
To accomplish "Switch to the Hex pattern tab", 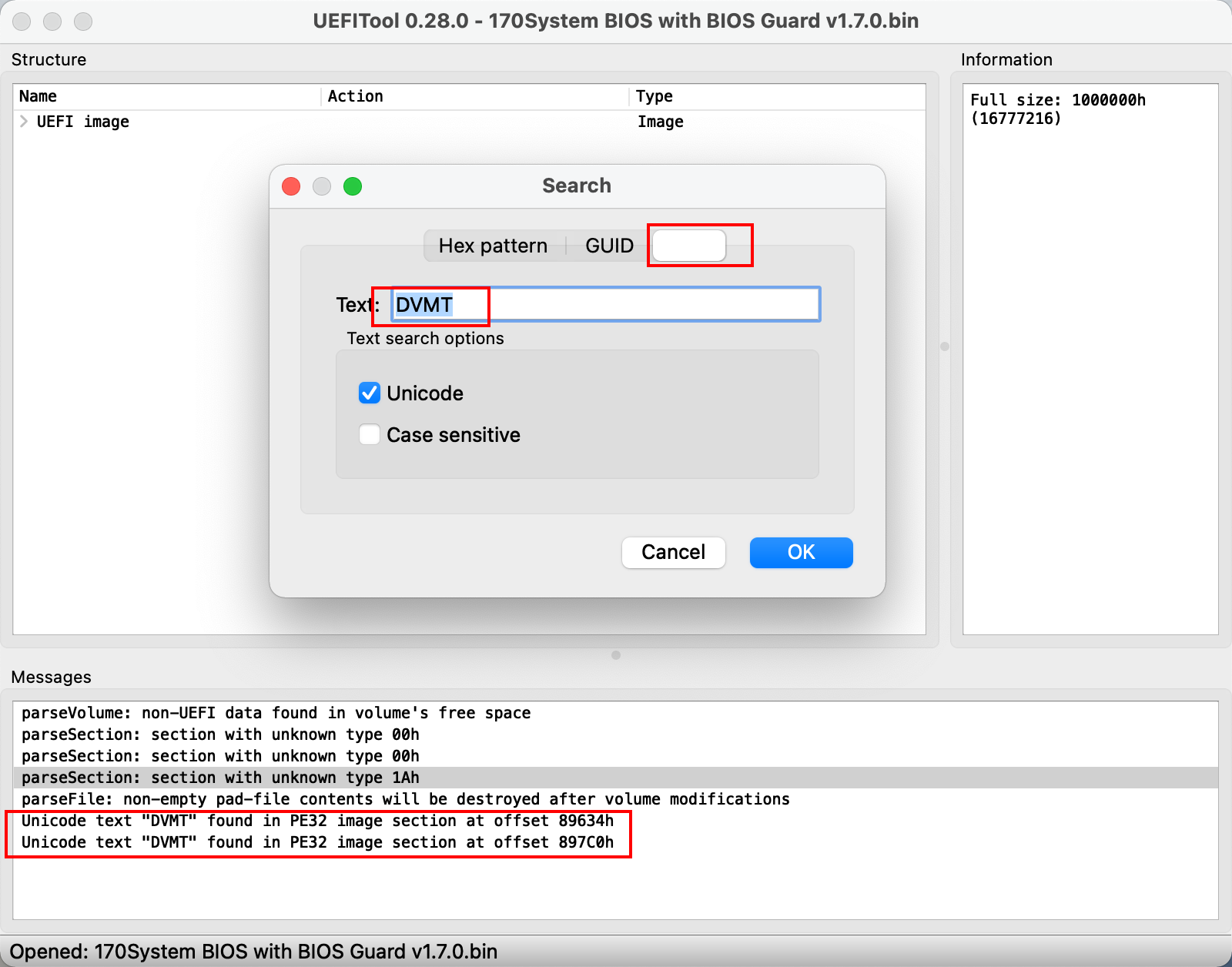I will pos(493,246).
